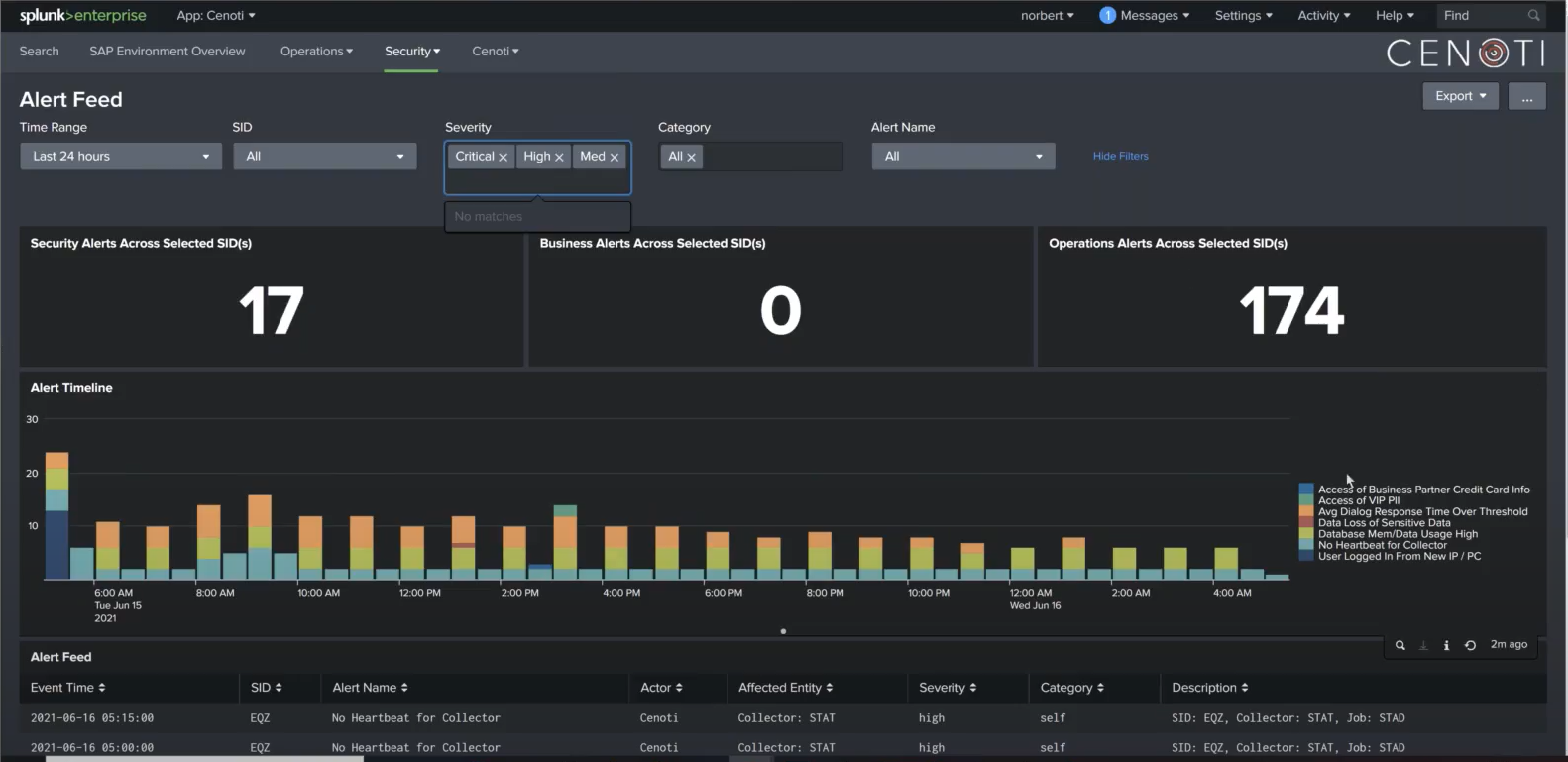Sort by Actor column
This screenshot has width=1568, height=762.
[661, 688]
